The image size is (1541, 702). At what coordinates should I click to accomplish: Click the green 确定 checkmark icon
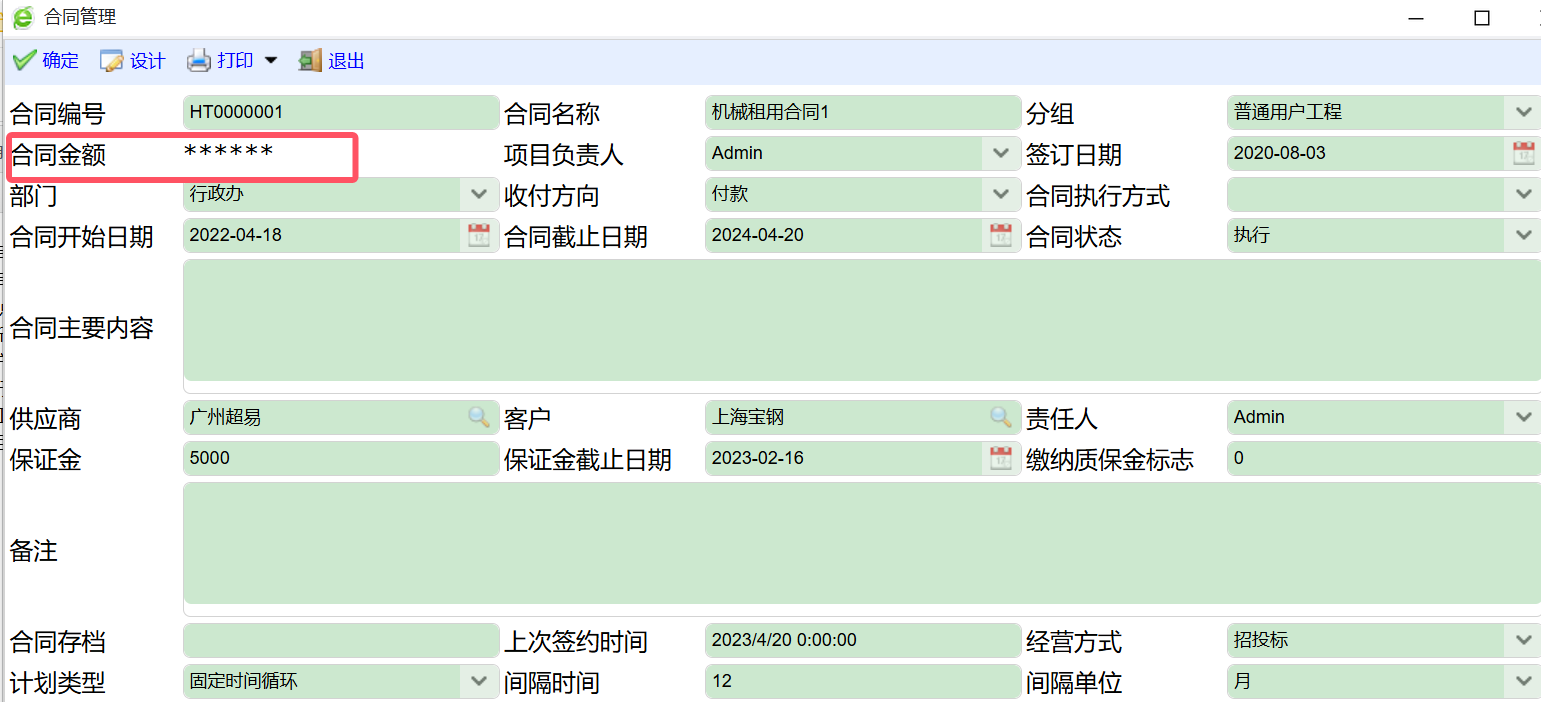tap(25, 60)
